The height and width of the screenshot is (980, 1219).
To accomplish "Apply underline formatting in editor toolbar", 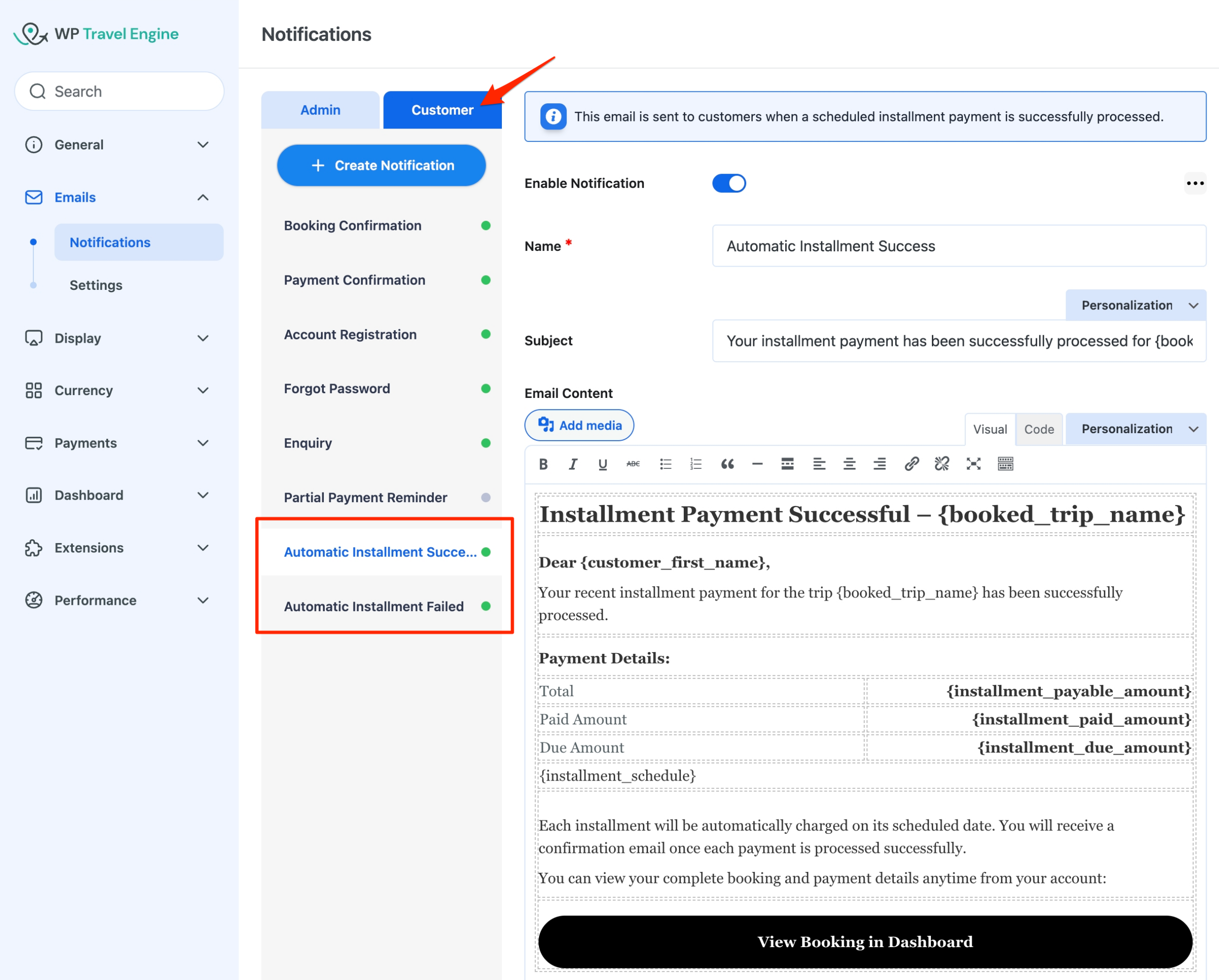I will (603, 464).
